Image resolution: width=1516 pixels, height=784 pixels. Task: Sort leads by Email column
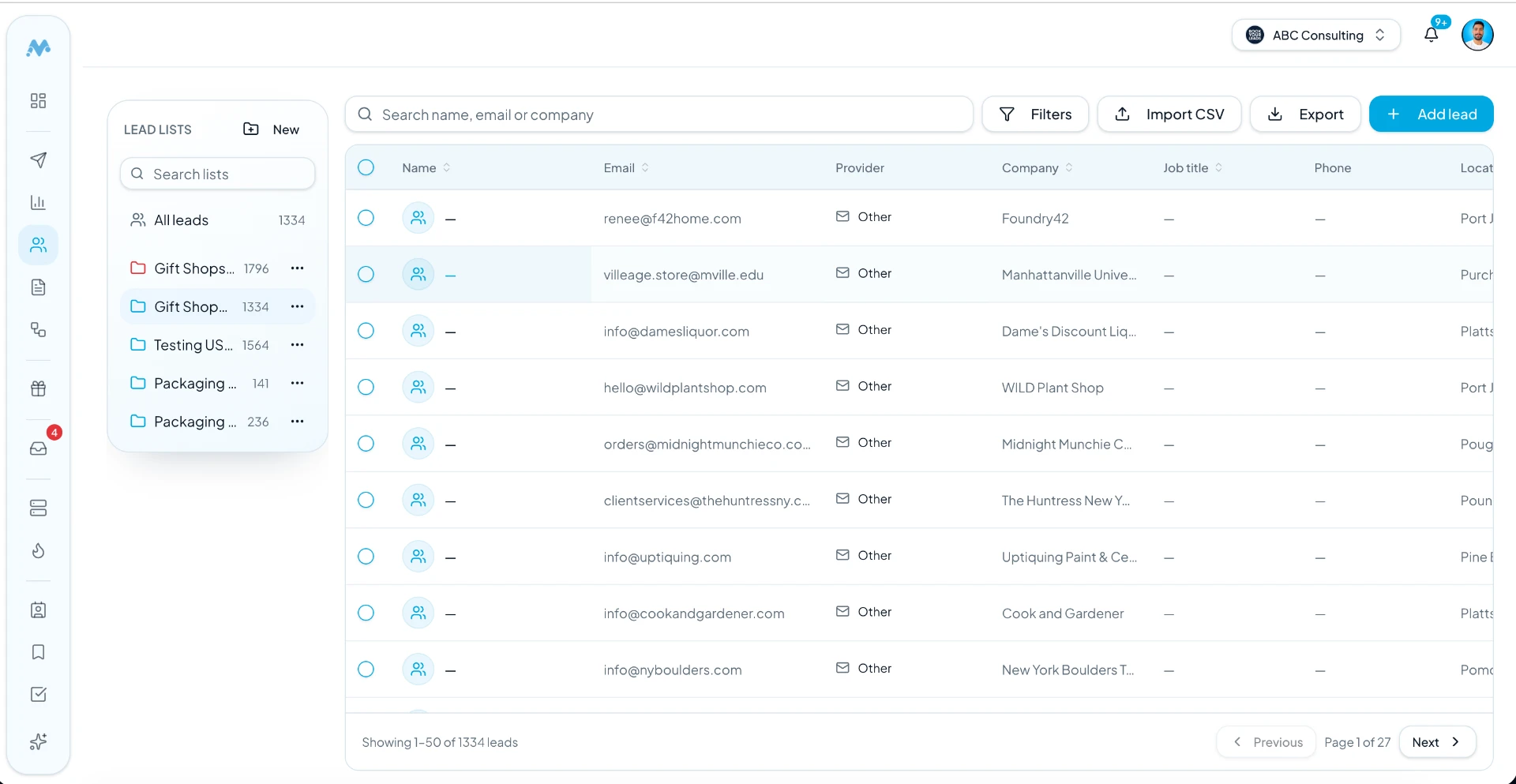point(626,167)
